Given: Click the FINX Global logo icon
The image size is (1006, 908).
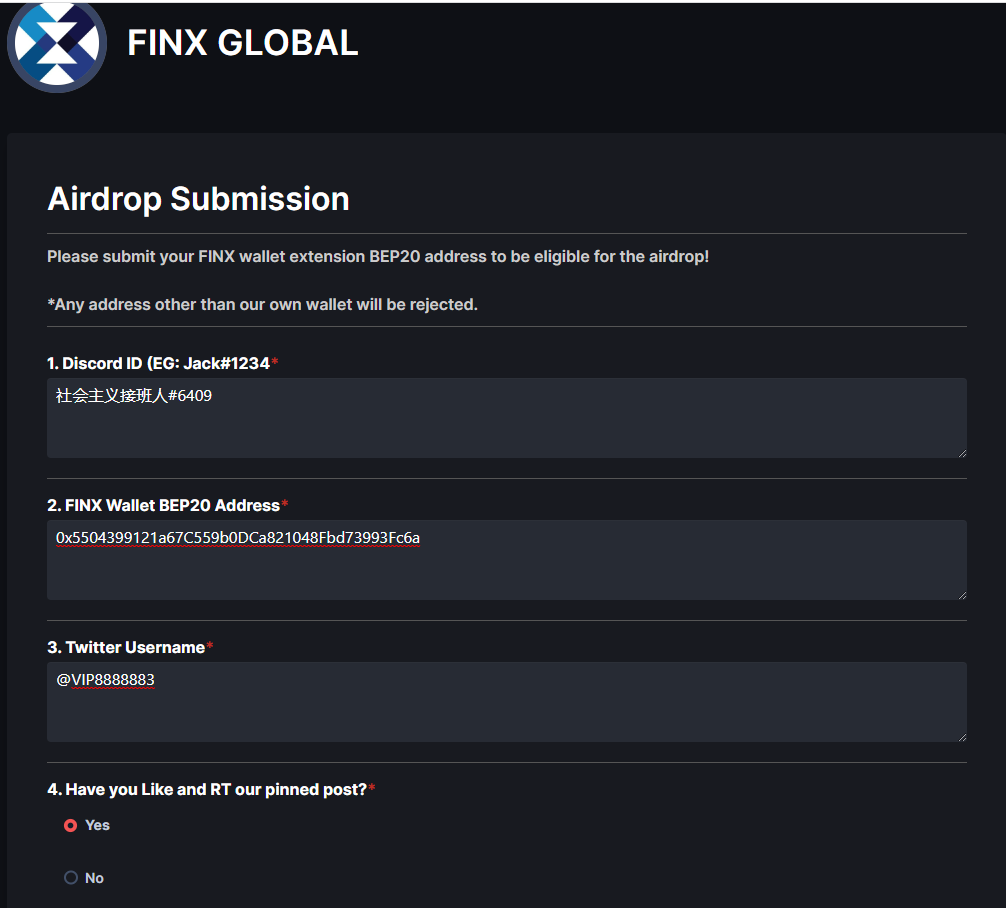Looking at the screenshot, I should pyautogui.click(x=57, y=45).
